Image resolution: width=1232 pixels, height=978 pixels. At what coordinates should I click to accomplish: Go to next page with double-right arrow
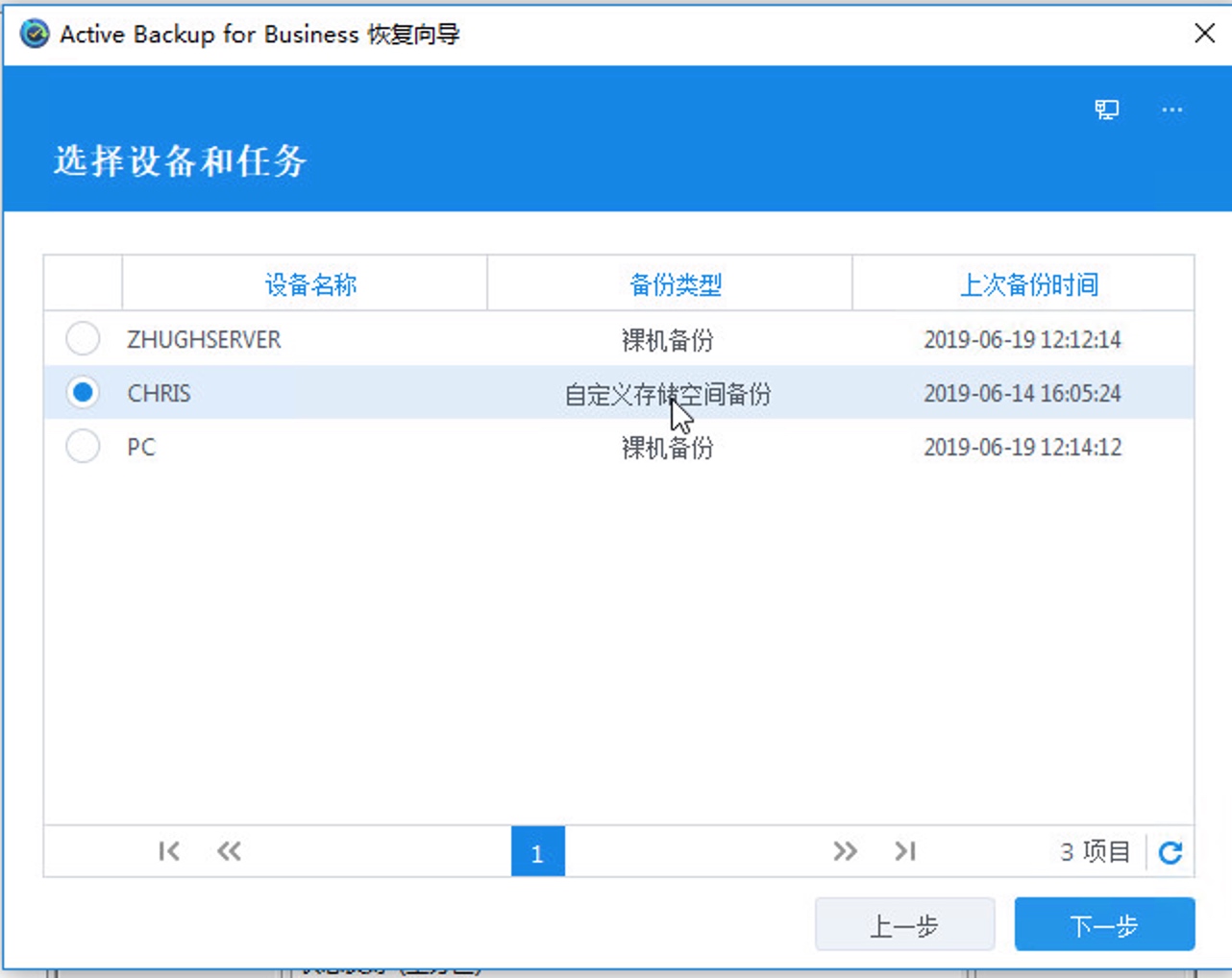tap(845, 851)
